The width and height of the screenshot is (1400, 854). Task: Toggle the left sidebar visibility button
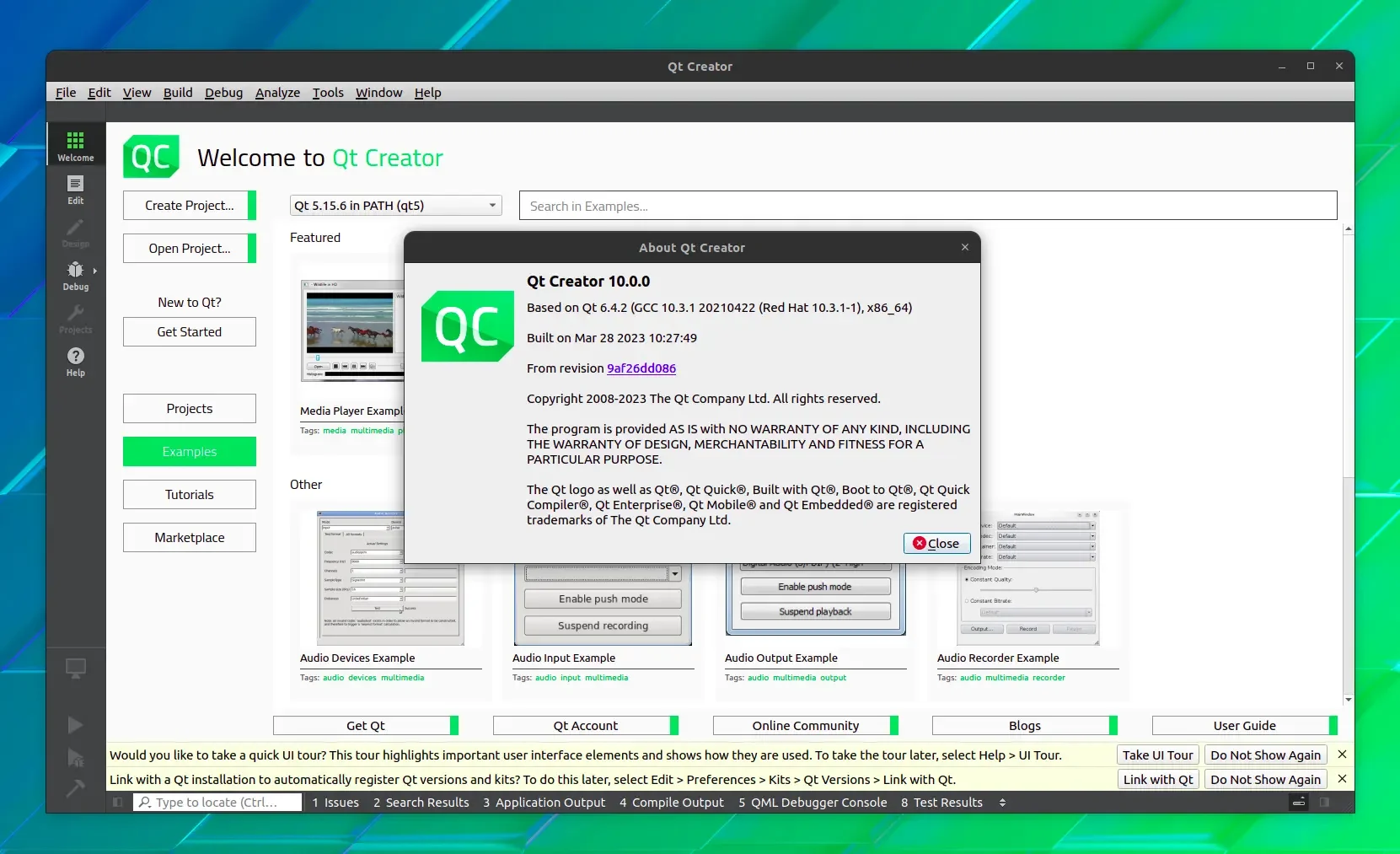pyautogui.click(x=118, y=803)
